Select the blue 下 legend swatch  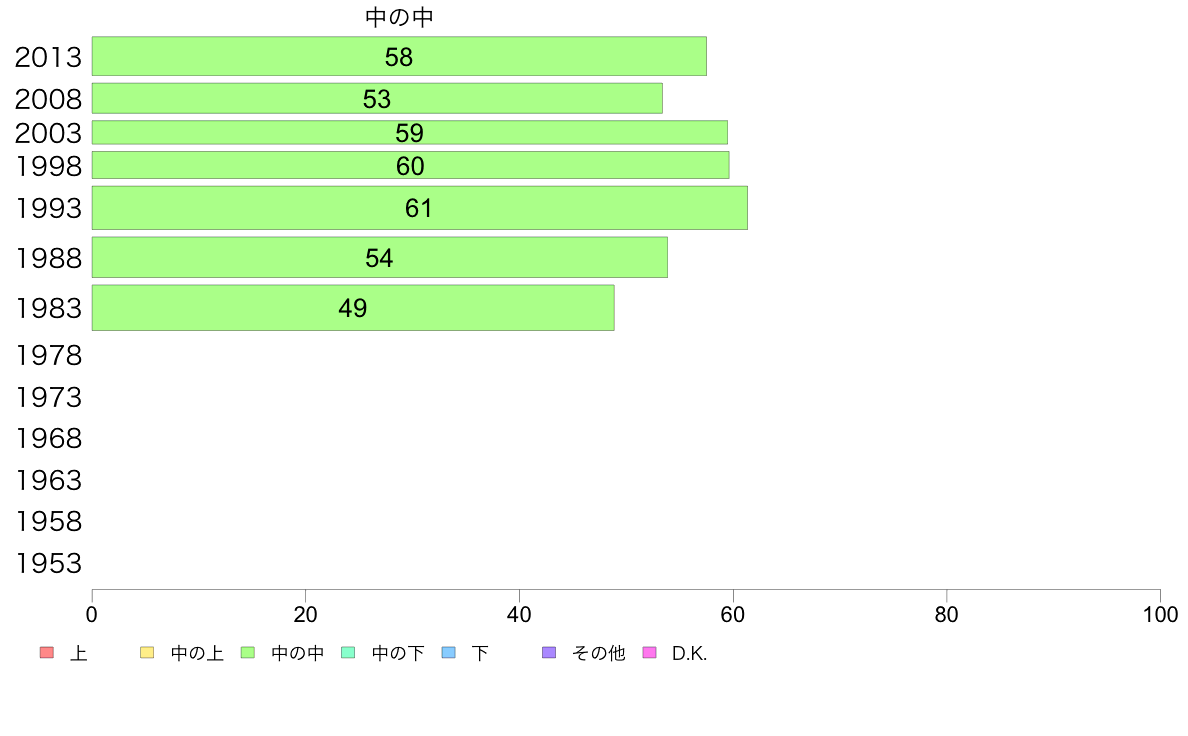pyautogui.click(x=449, y=653)
